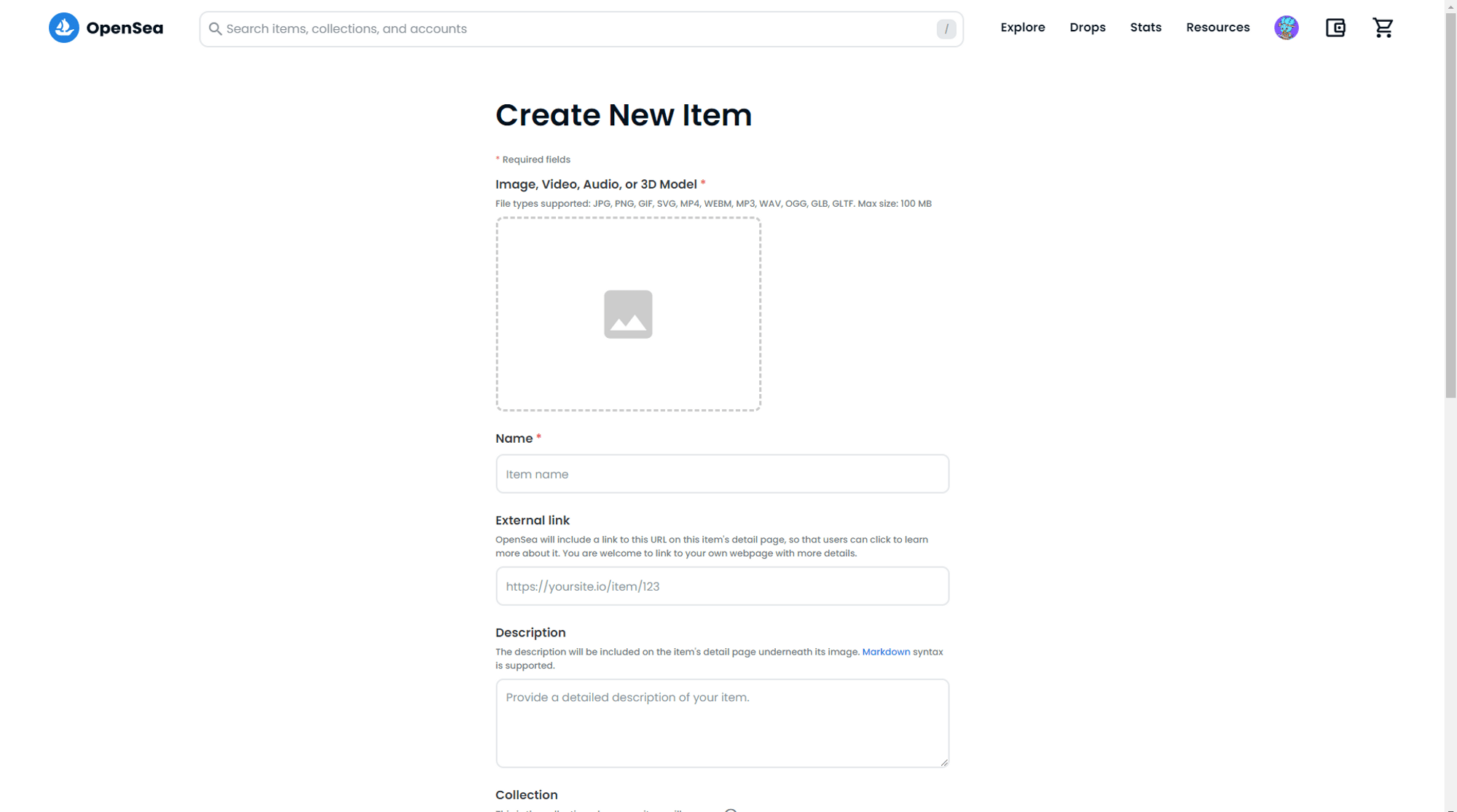
Task: Click the image placeholder icon in upload box
Action: click(628, 314)
